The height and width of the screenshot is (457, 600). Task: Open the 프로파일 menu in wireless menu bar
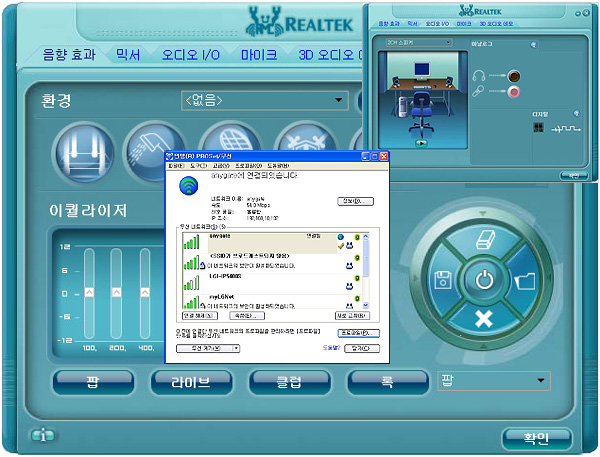pyautogui.click(x=248, y=166)
